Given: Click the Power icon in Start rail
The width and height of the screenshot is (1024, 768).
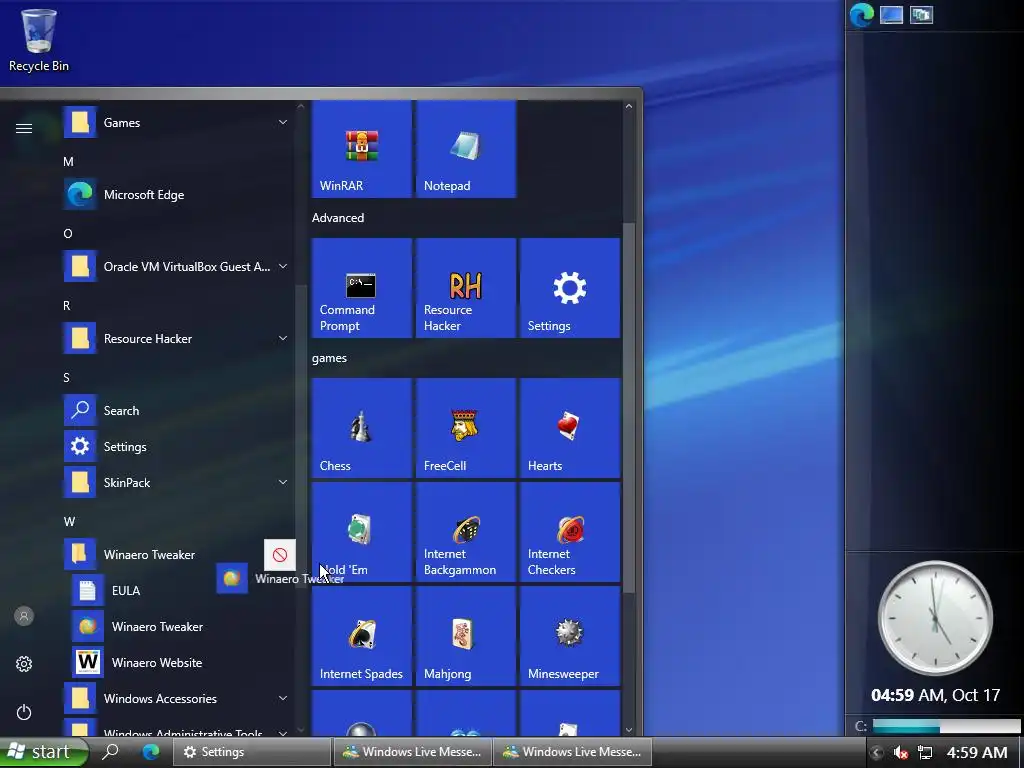Looking at the screenshot, I should (24, 712).
